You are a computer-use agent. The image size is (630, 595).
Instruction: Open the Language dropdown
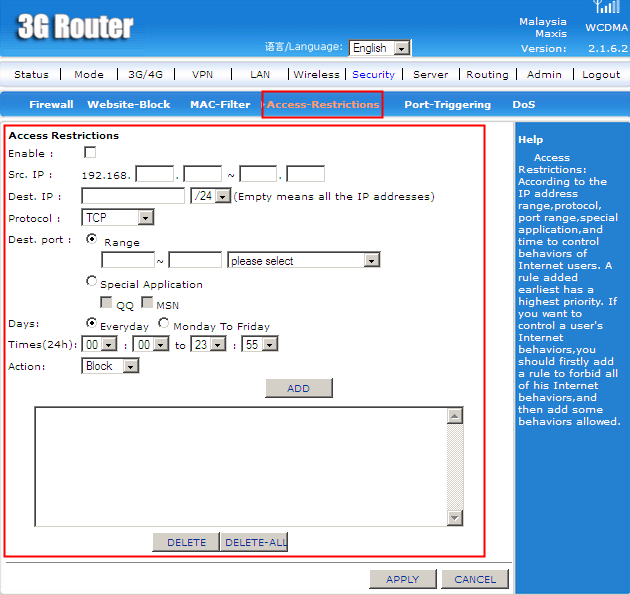379,48
